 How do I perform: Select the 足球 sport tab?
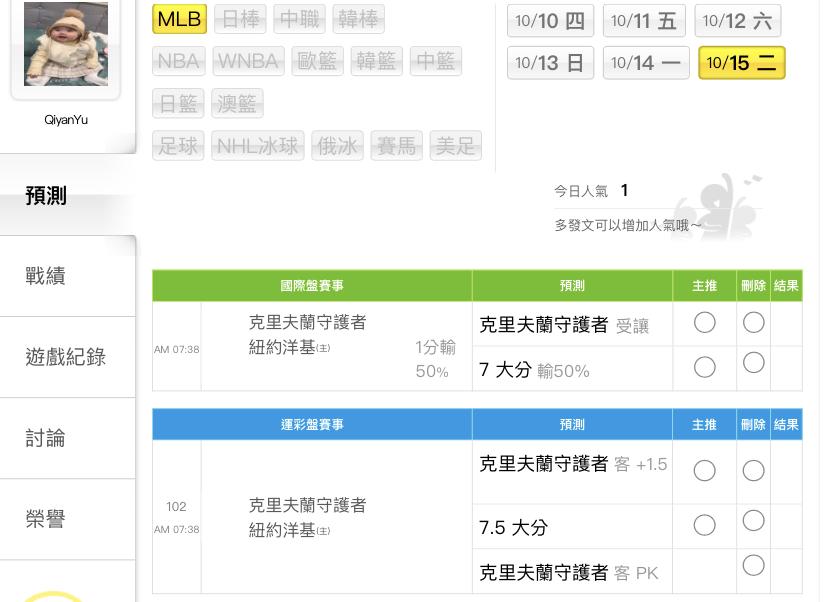tap(178, 146)
